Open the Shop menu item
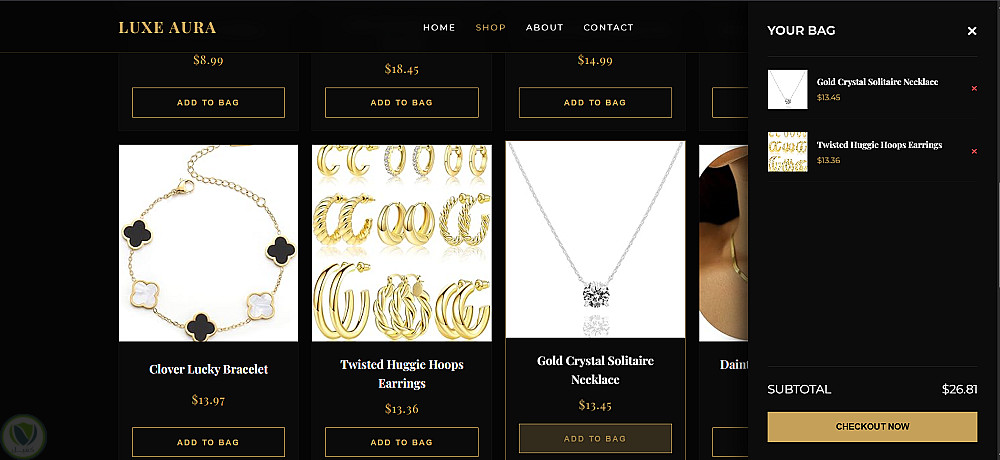This screenshot has height=460, width=1000. [490, 28]
